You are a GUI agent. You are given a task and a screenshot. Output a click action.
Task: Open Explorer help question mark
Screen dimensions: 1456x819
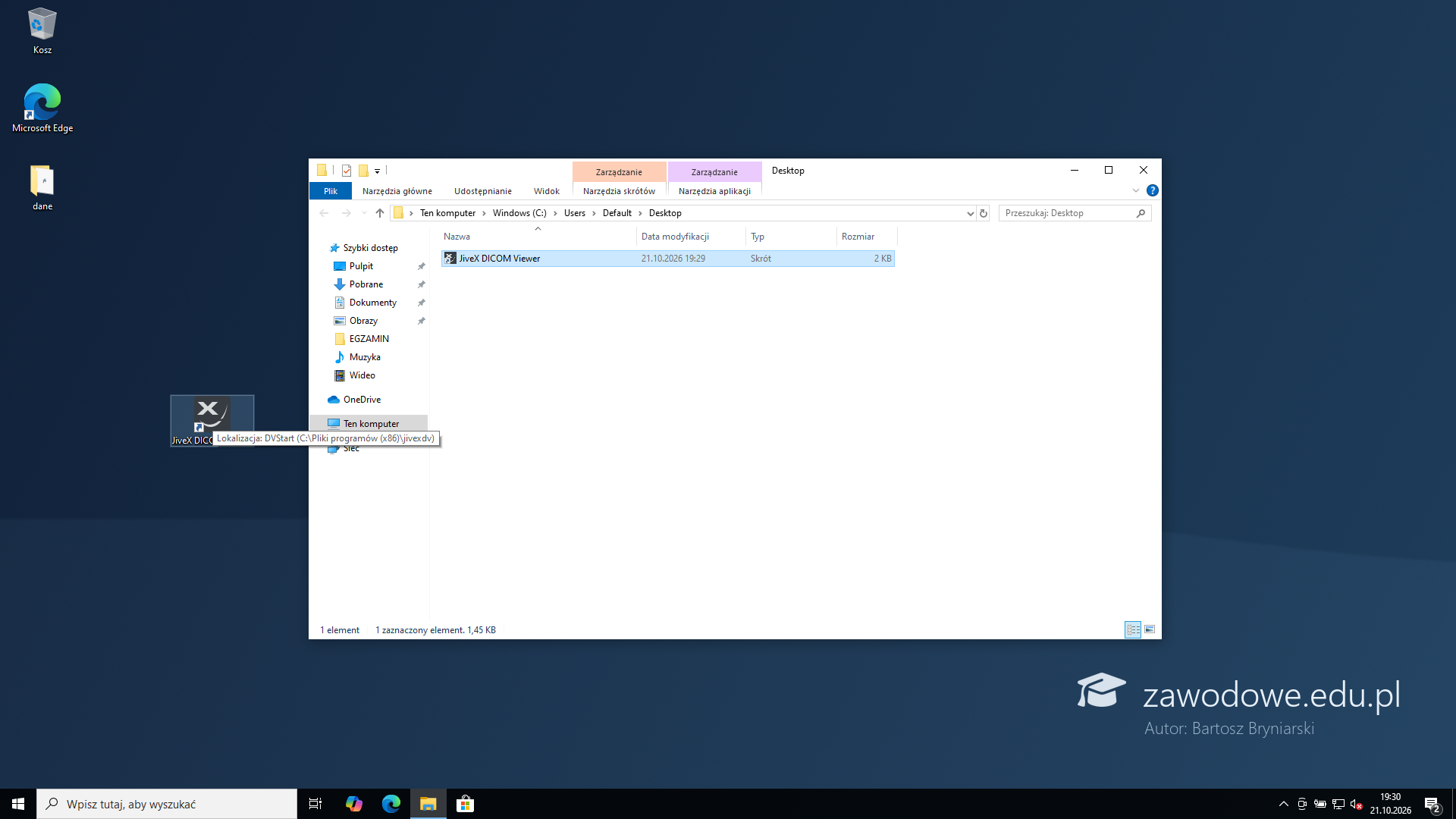[x=1153, y=191]
